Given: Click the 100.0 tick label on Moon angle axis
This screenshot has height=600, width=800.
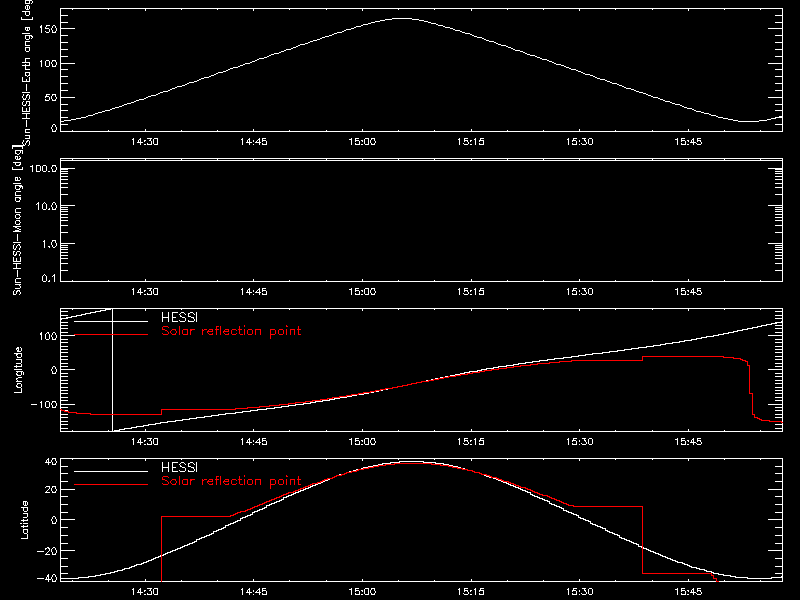Looking at the screenshot, I should pos(43,169).
